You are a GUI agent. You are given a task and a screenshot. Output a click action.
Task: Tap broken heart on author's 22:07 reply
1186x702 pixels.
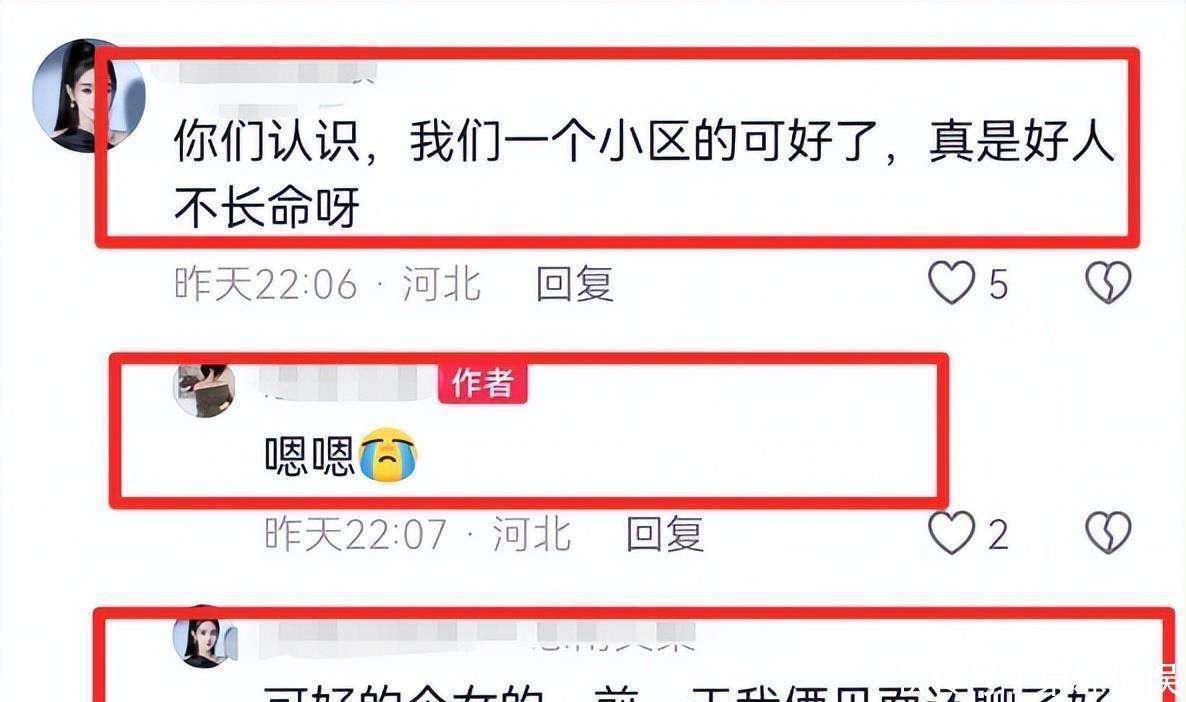click(1108, 533)
